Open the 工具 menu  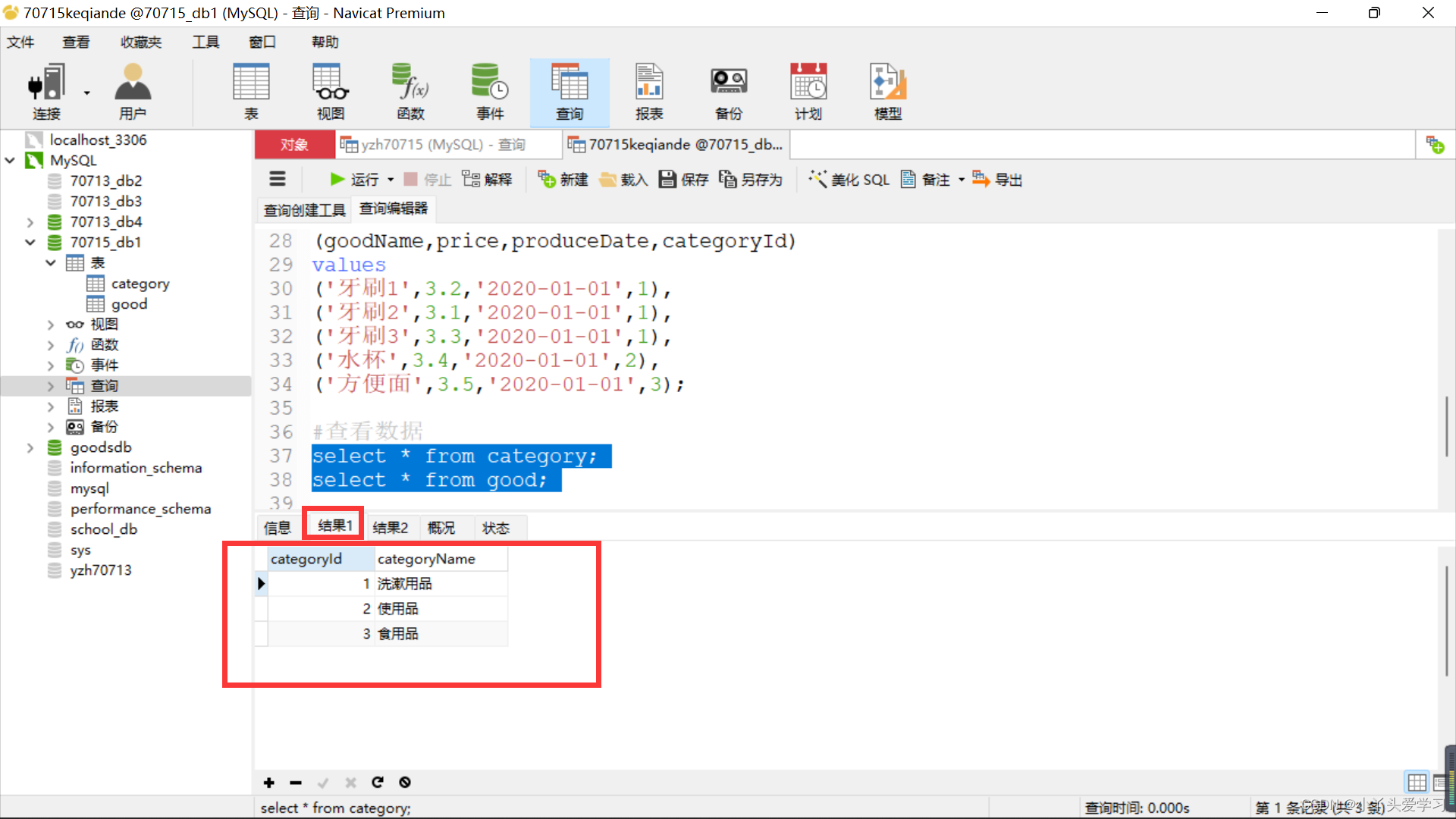(x=206, y=42)
